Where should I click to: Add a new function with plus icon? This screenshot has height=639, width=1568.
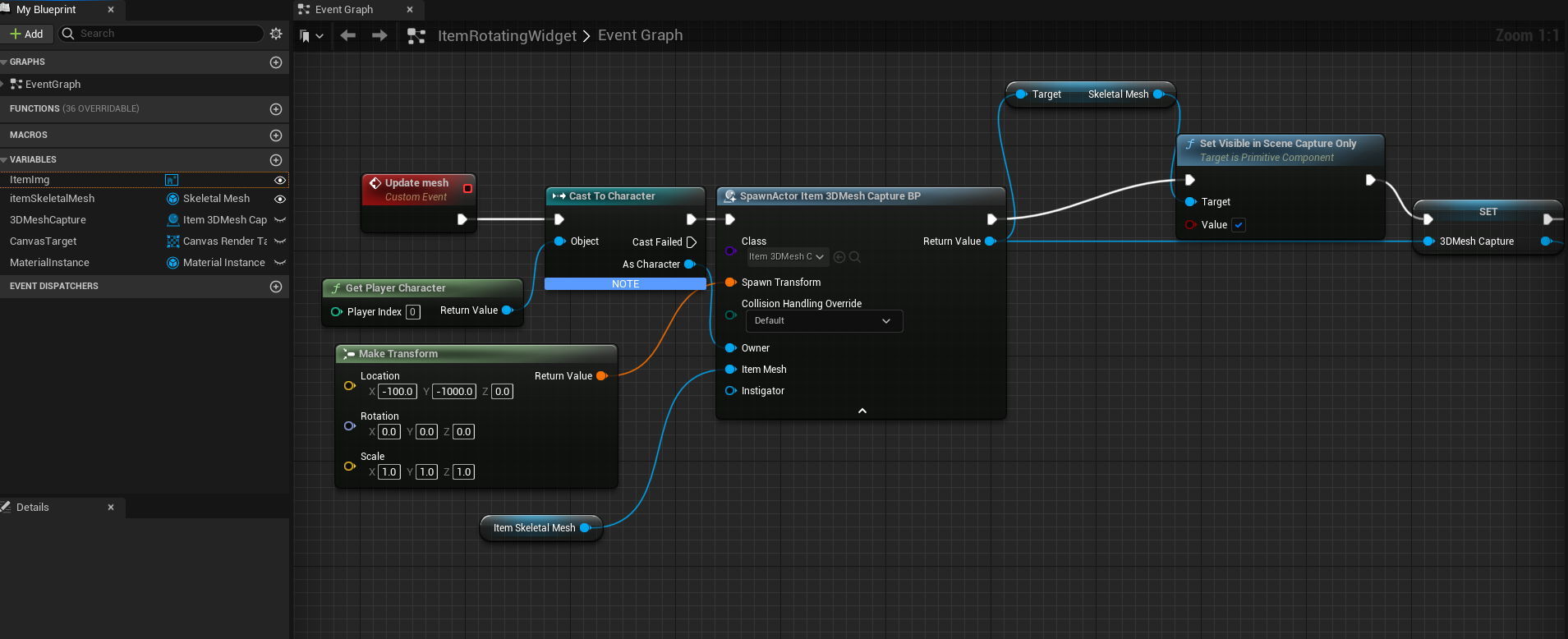click(276, 109)
